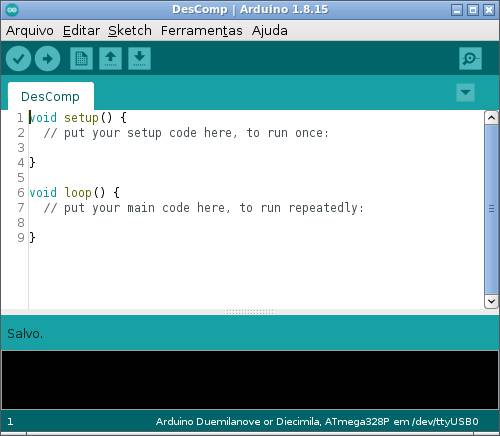The height and width of the screenshot is (436, 500).
Task: Click the vertical scrollbar thumb in the editor
Action: tap(491, 209)
